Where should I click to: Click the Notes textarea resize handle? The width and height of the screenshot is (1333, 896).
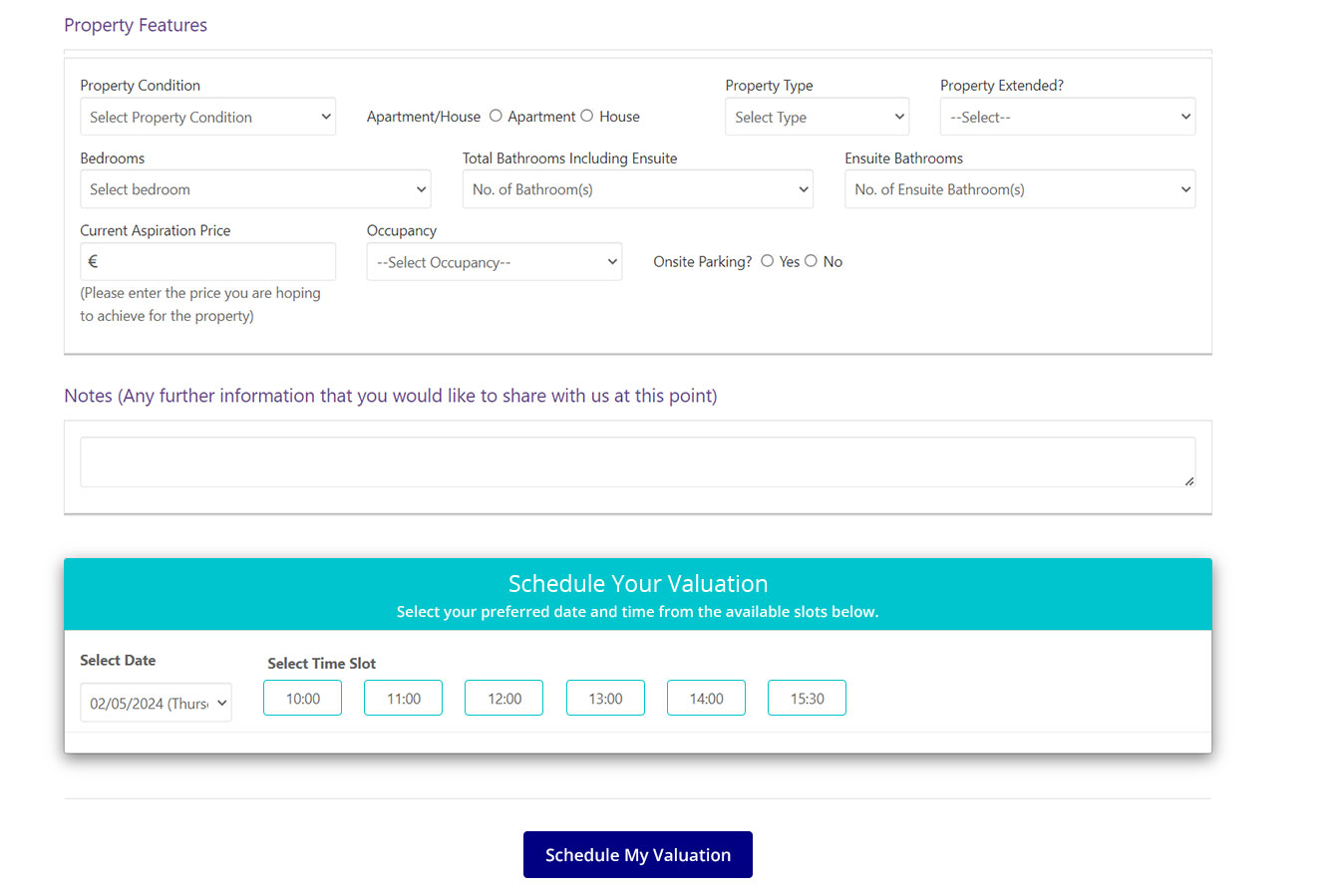coord(1188,480)
